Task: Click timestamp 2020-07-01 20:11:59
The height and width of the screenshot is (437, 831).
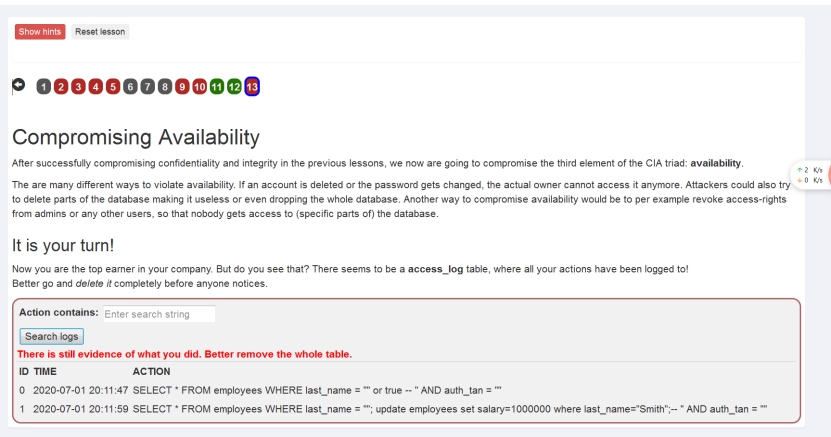Action: coord(81,409)
